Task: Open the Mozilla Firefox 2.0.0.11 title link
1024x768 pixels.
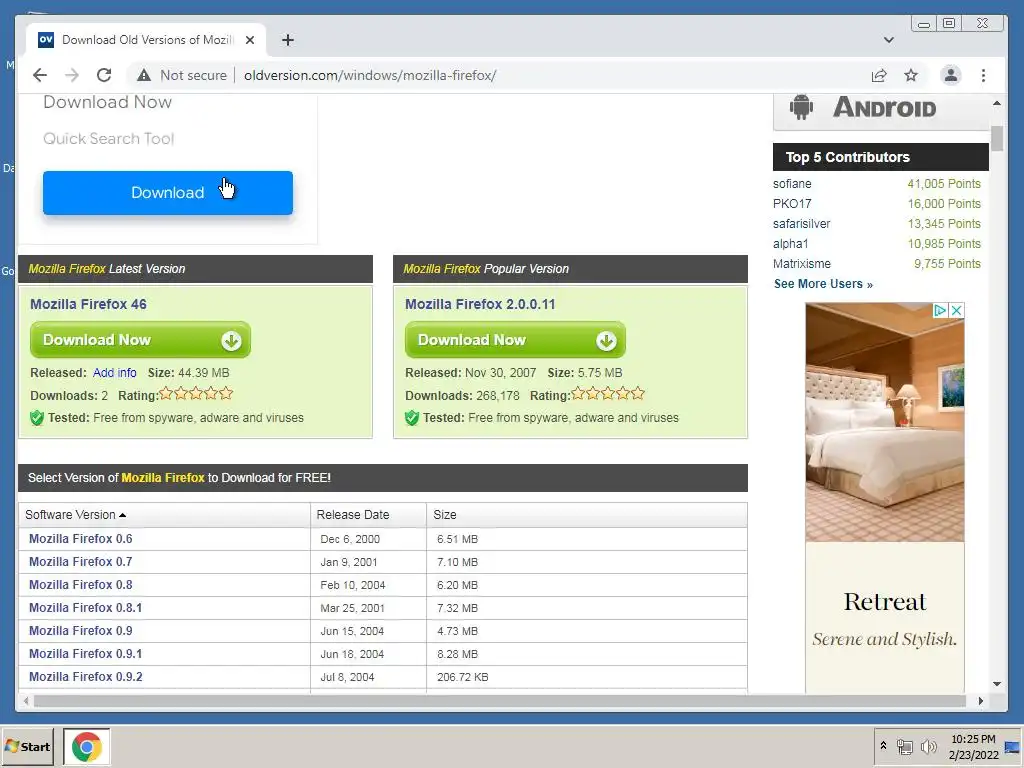Action: [480, 304]
